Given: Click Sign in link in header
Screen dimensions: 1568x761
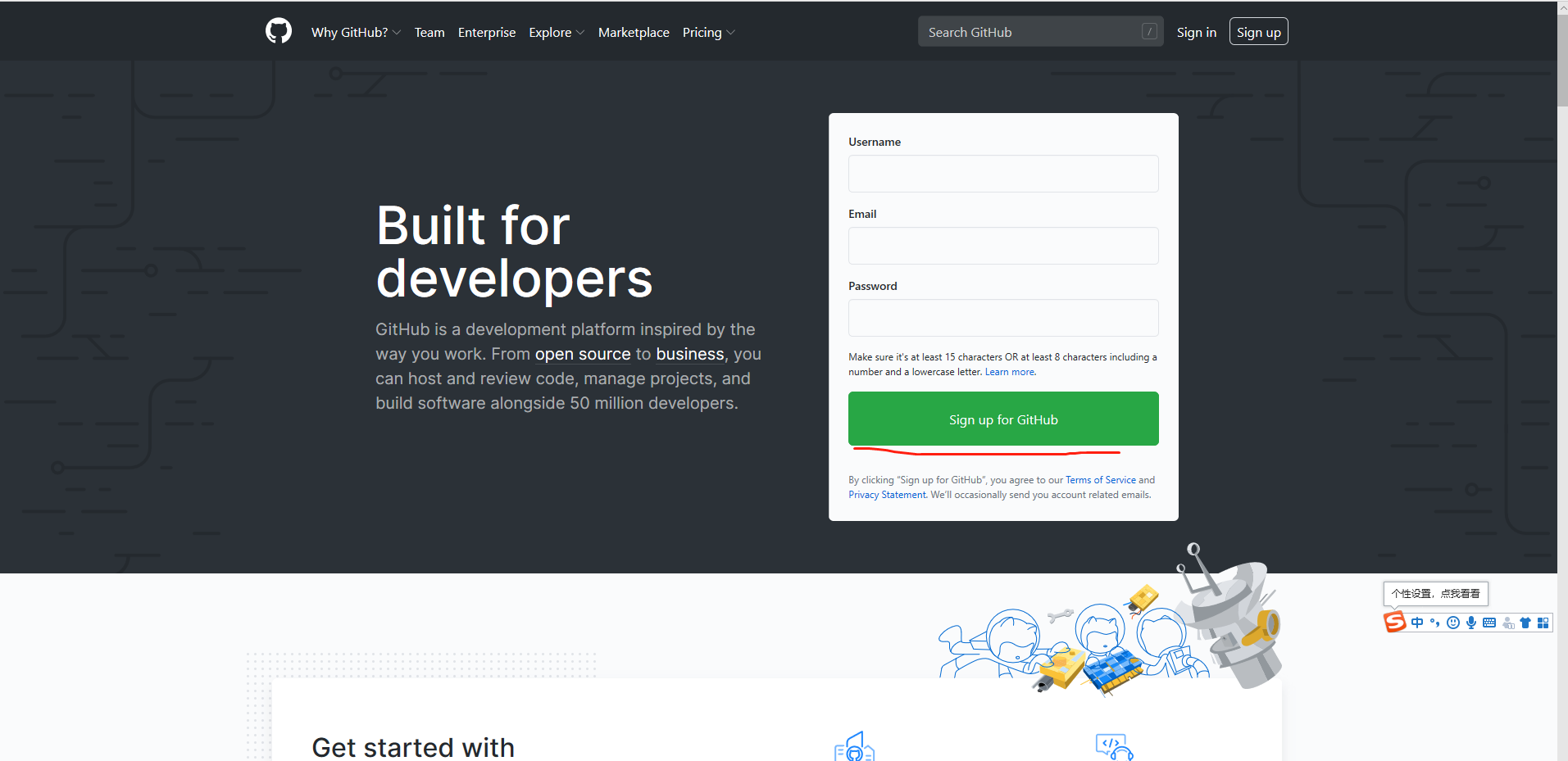Looking at the screenshot, I should [1196, 32].
